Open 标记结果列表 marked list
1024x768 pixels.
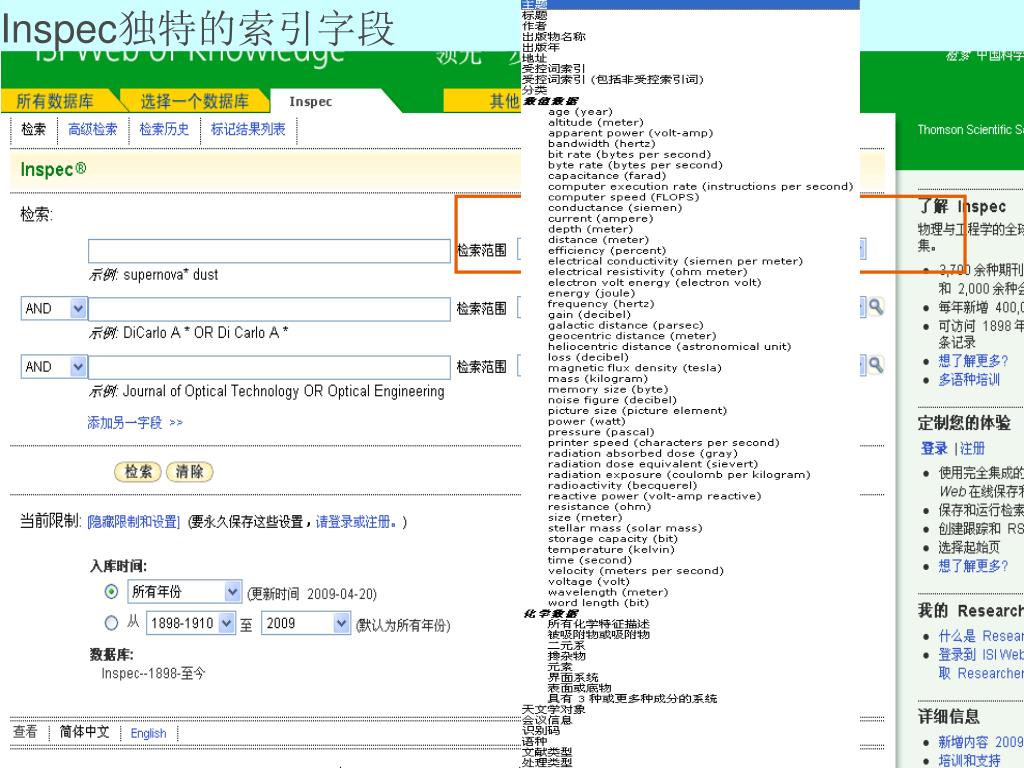(x=248, y=129)
